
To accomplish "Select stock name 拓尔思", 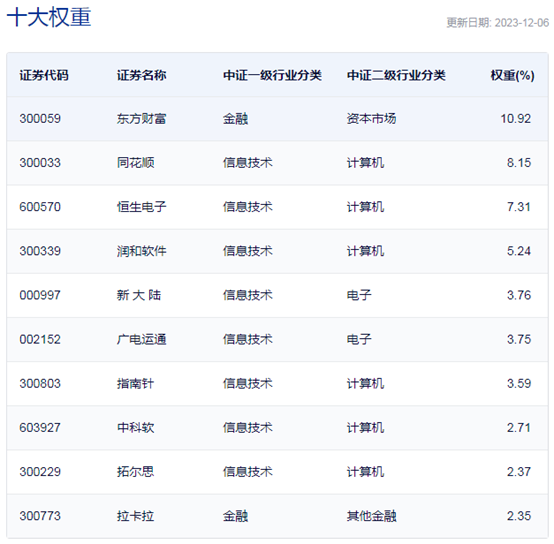I will [x=135, y=472].
